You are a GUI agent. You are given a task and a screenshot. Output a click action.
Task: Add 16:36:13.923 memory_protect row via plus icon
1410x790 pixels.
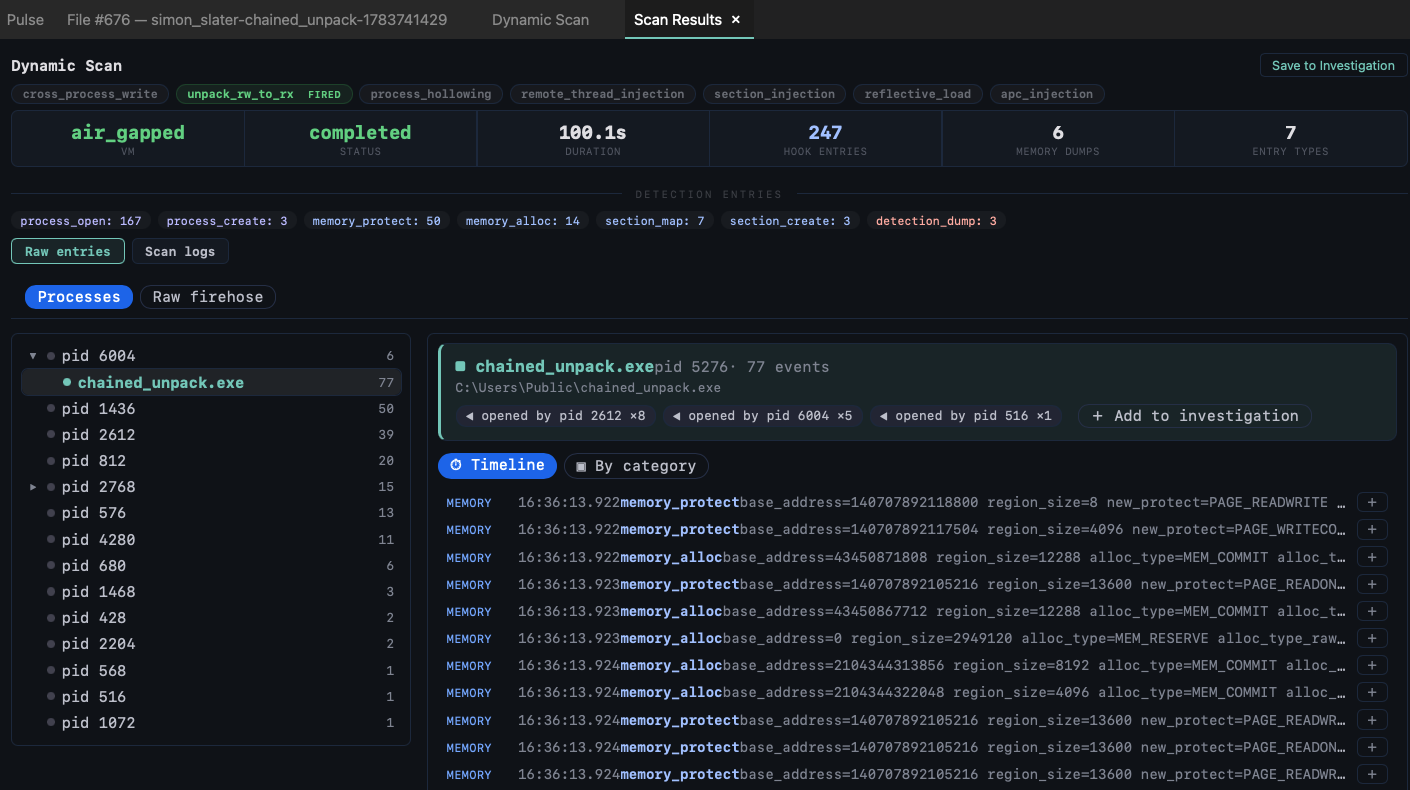(x=1372, y=584)
